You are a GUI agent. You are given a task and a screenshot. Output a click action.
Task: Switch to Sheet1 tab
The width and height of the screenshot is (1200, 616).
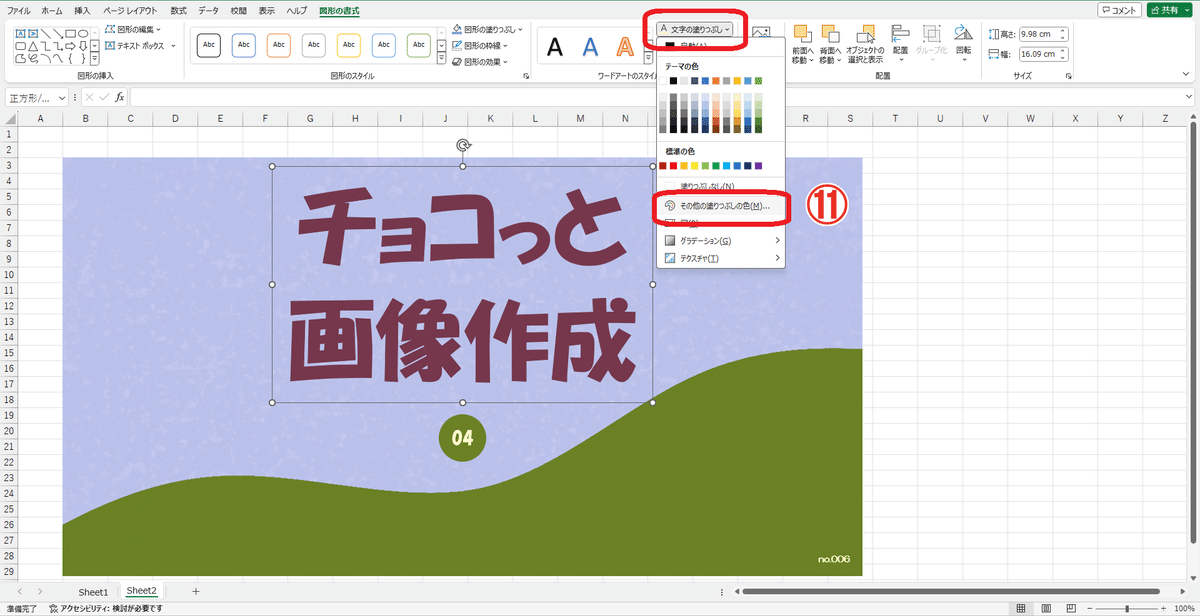(93, 592)
